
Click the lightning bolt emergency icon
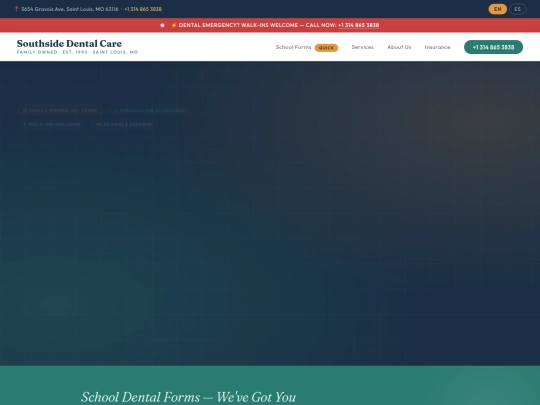[x=174, y=25]
